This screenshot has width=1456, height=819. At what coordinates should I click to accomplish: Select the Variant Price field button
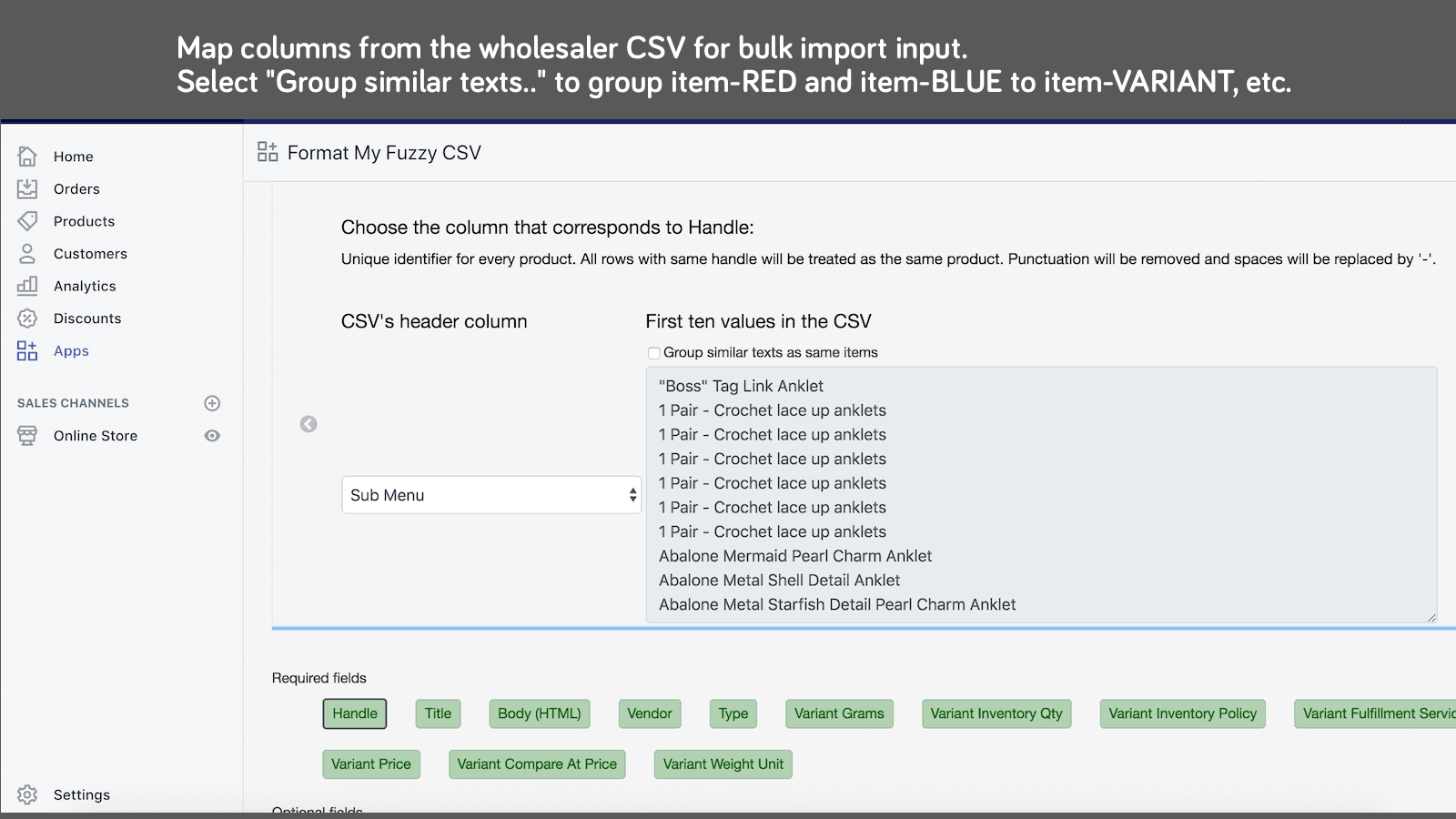tap(371, 764)
